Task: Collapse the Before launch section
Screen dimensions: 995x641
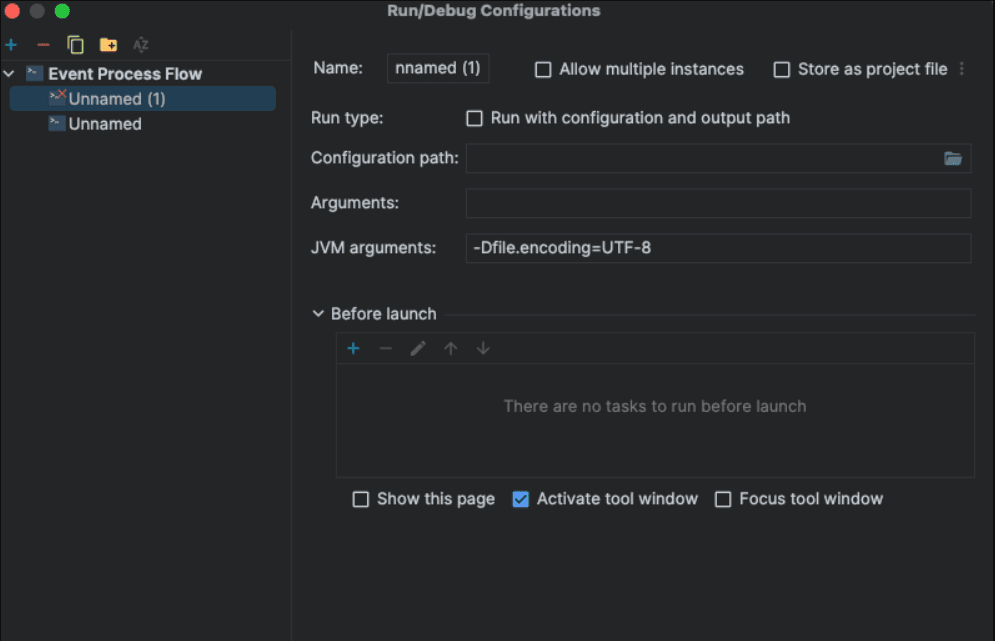Action: point(317,313)
